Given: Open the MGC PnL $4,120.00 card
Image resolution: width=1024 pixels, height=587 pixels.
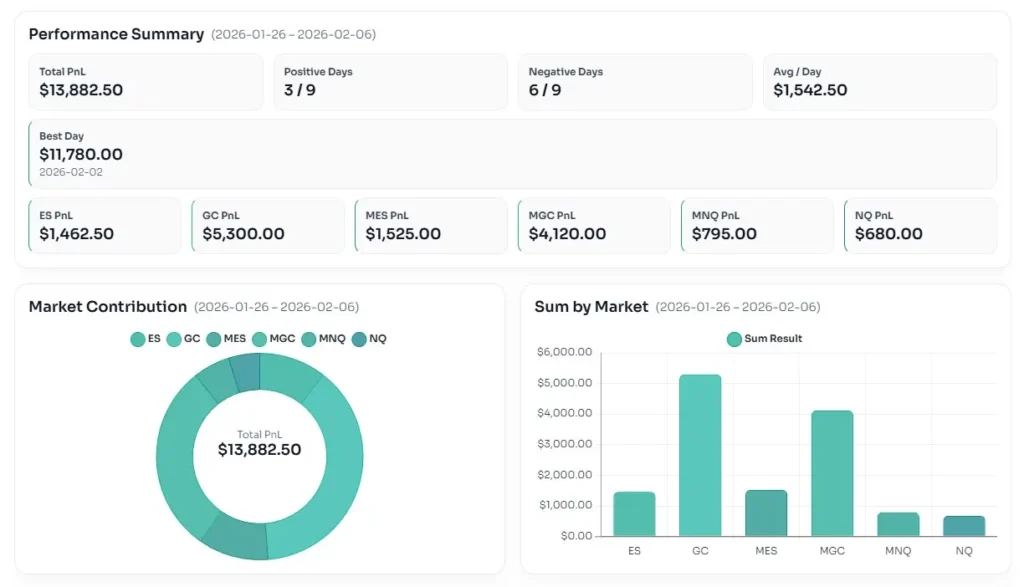Looking at the screenshot, I should coord(593,225).
